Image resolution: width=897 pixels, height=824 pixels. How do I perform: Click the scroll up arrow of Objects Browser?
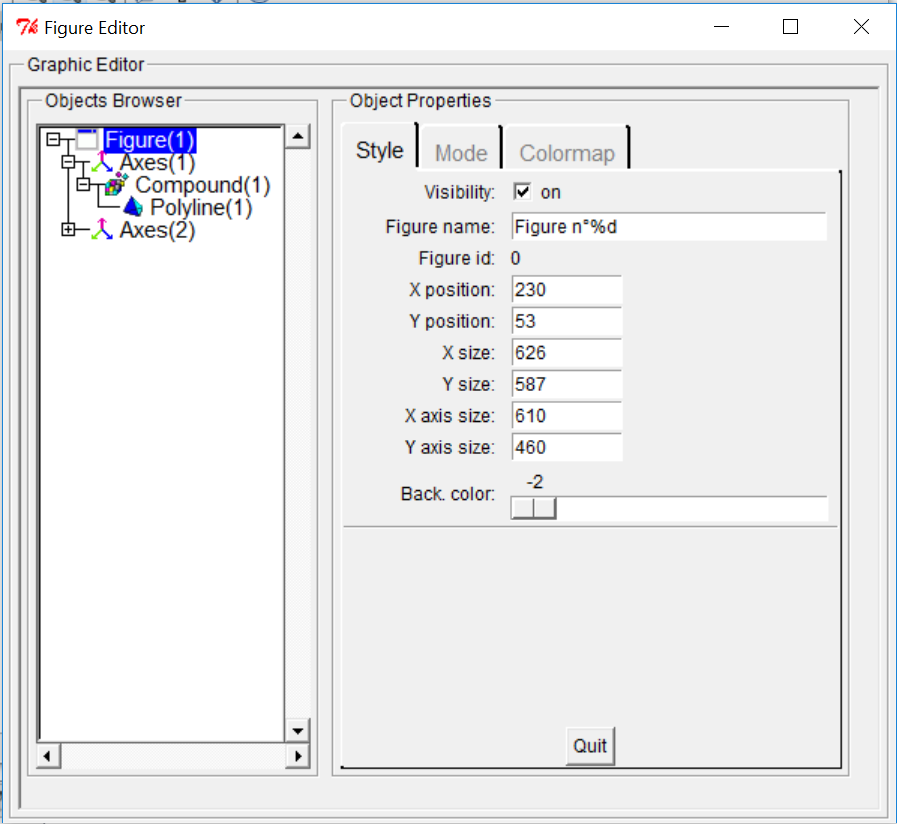tap(297, 136)
